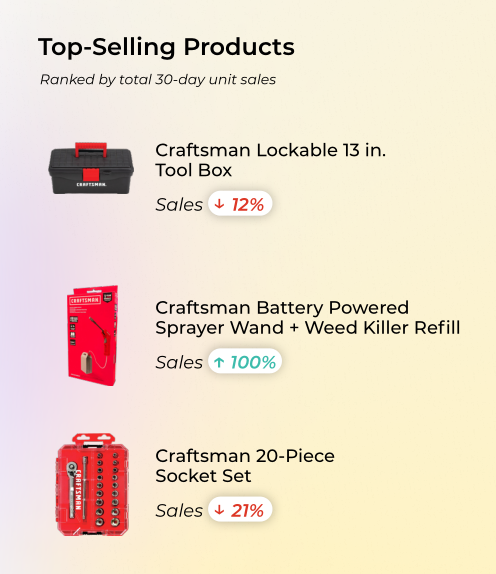Click the red down arrow beside 21%

click(219, 510)
